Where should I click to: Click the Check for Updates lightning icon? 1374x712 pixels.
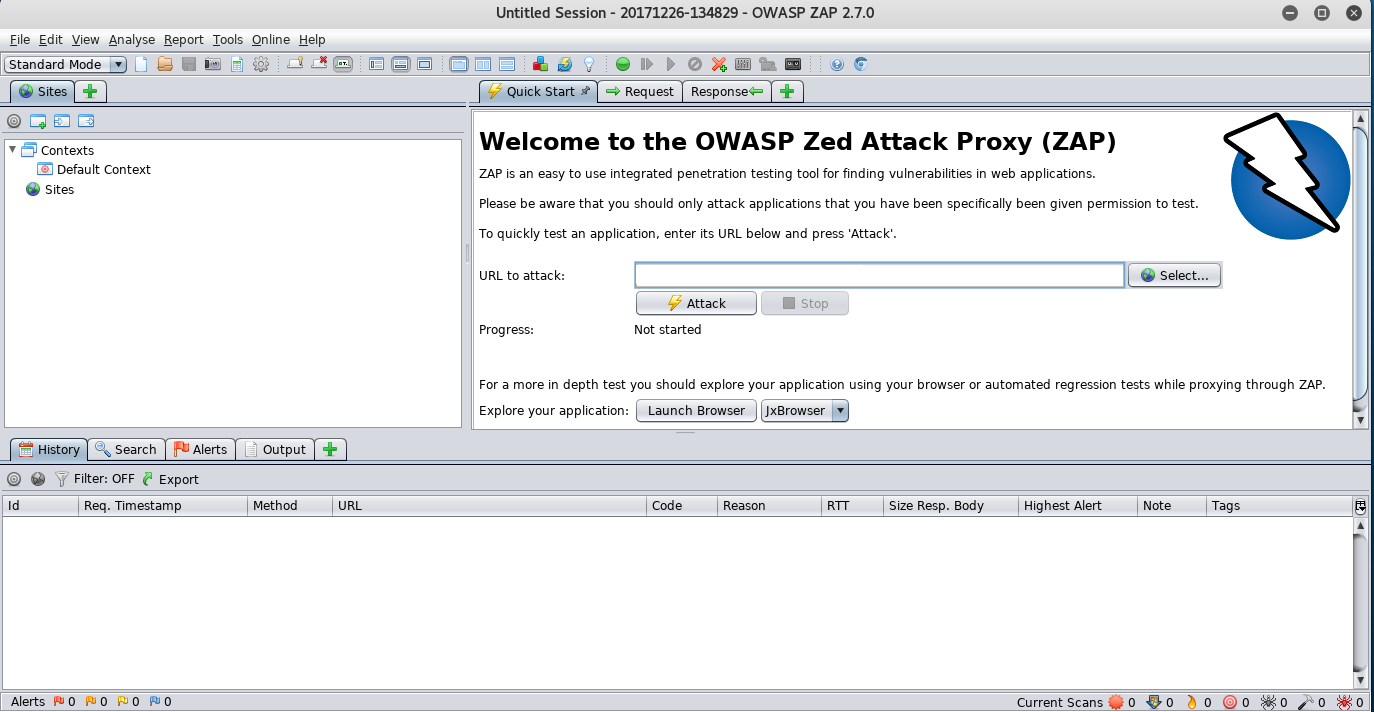pos(565,64)
